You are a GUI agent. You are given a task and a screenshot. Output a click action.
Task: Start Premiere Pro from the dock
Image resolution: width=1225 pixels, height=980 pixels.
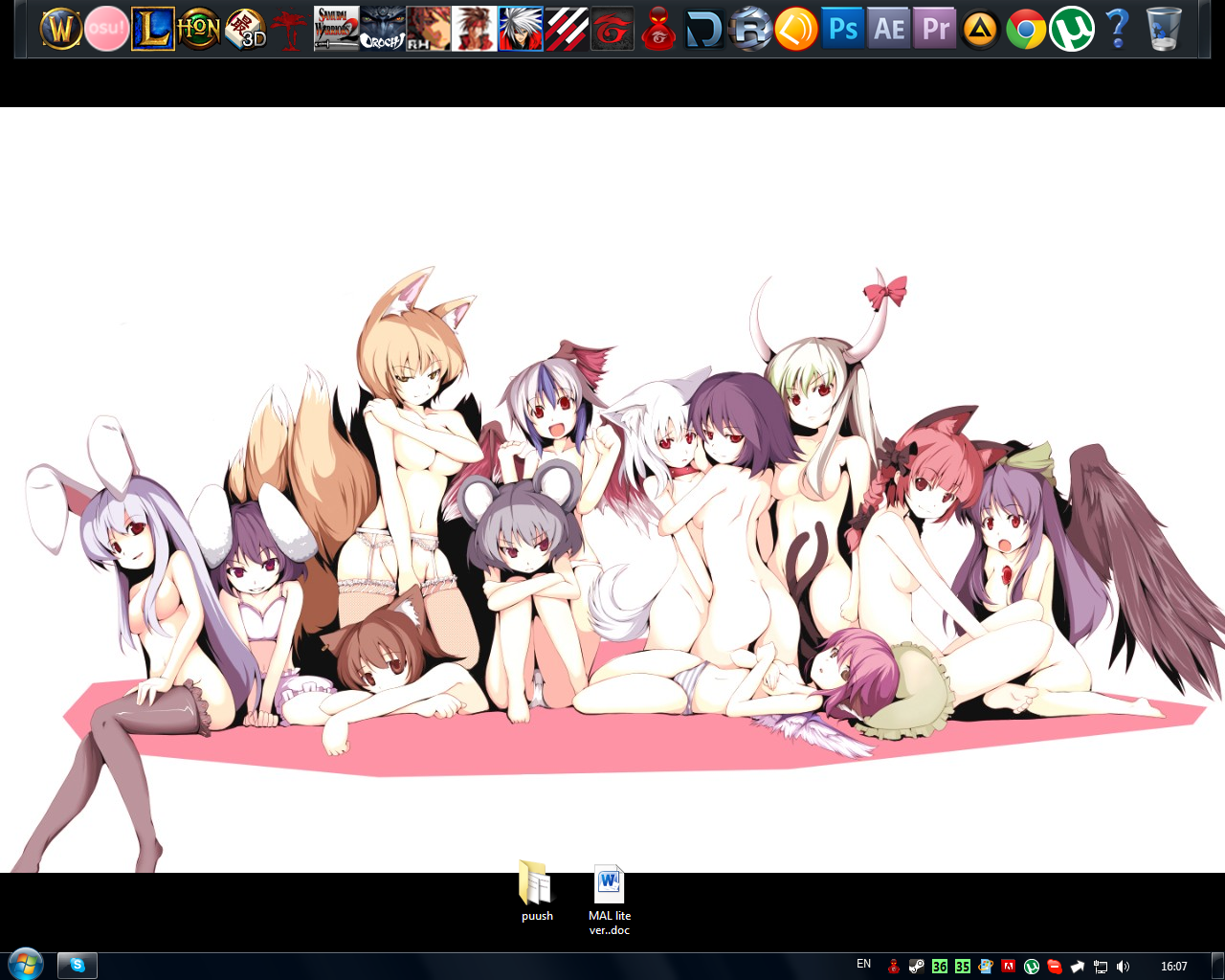click(935, 28)
